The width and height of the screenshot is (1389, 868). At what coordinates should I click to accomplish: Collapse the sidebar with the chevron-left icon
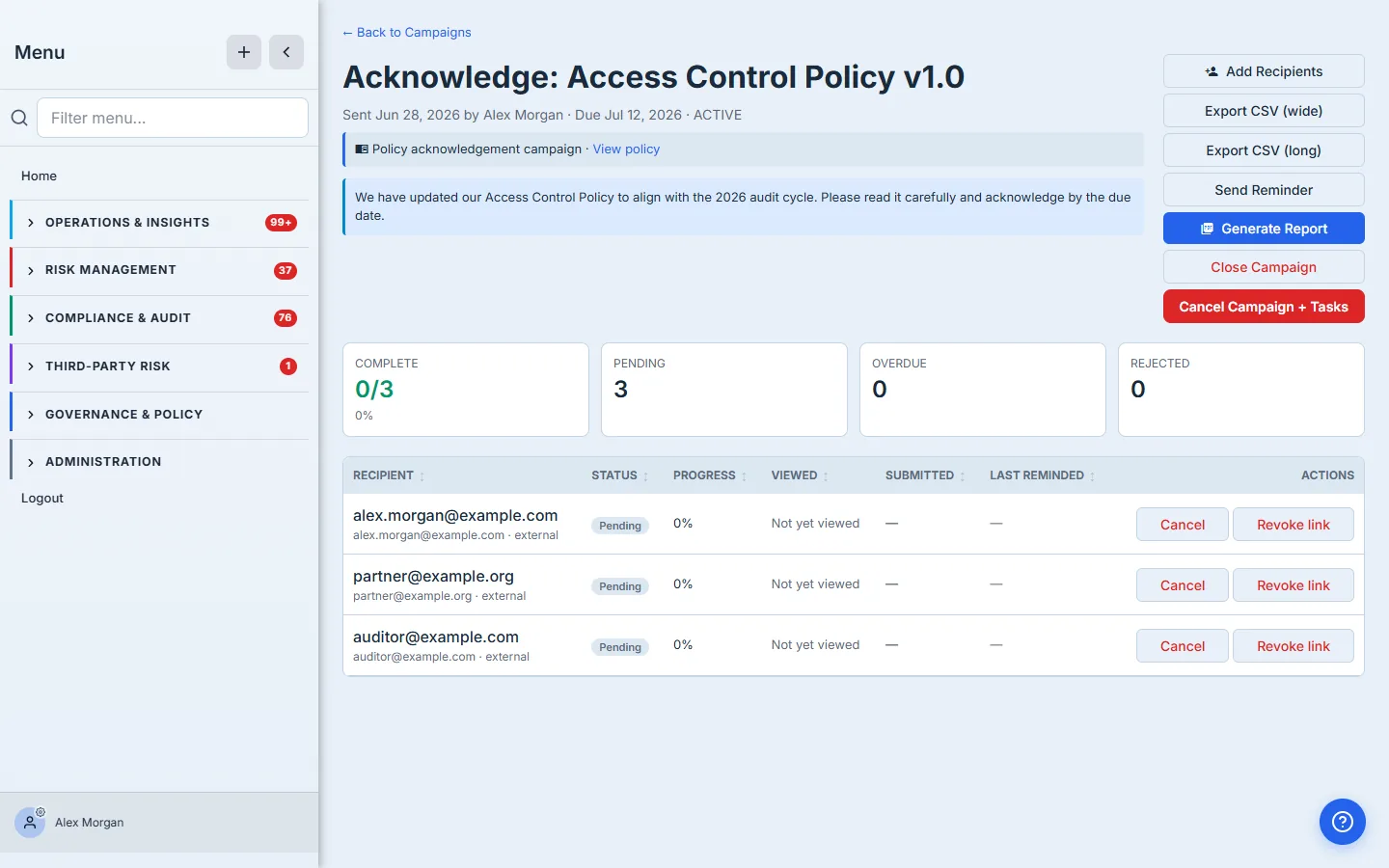(x=286, y=52)
